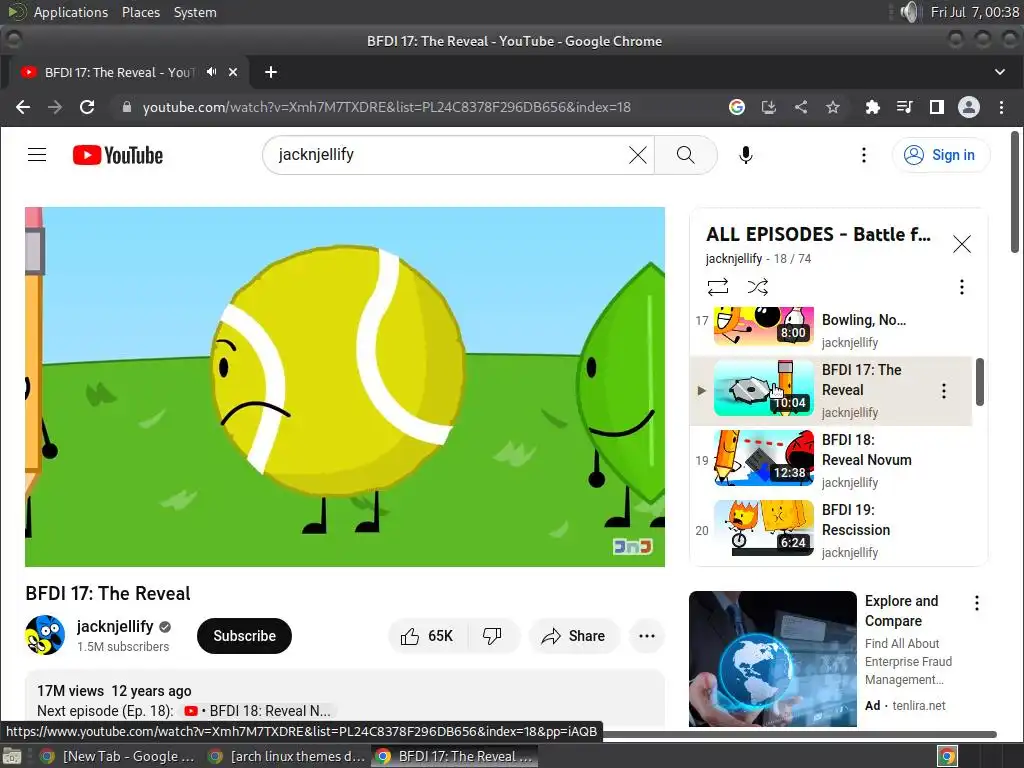The height and width of the screenshot is (768, 1024).
Task: Click the clock Fri Jul 7
Action: click(974, 12)
